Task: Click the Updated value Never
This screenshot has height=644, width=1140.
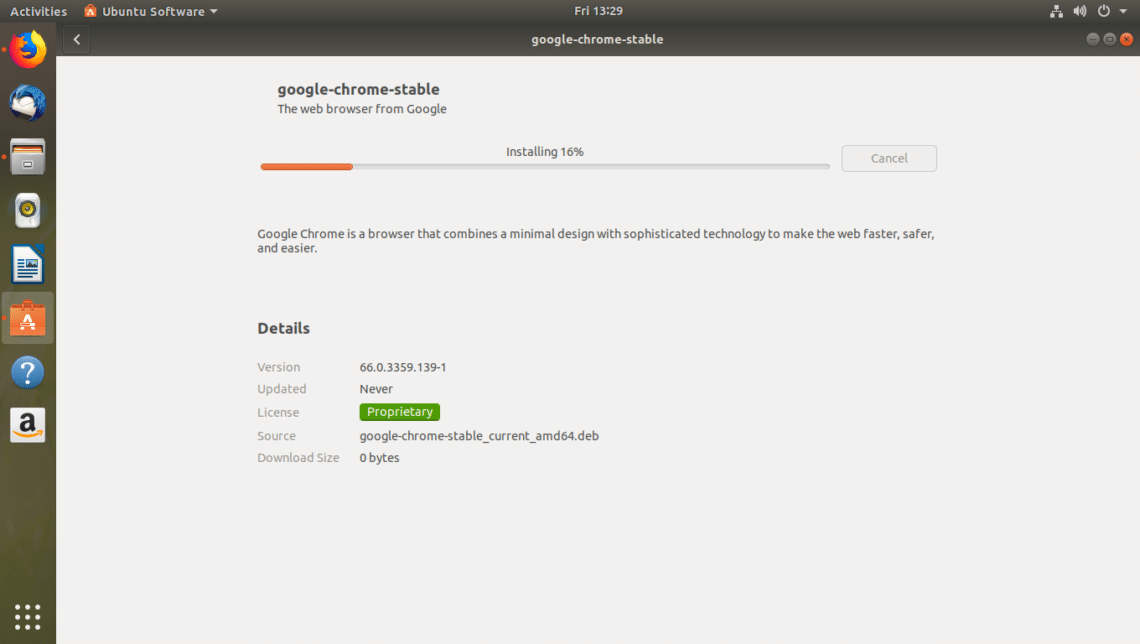Action: pyautogui.click(x=376, y=389)
